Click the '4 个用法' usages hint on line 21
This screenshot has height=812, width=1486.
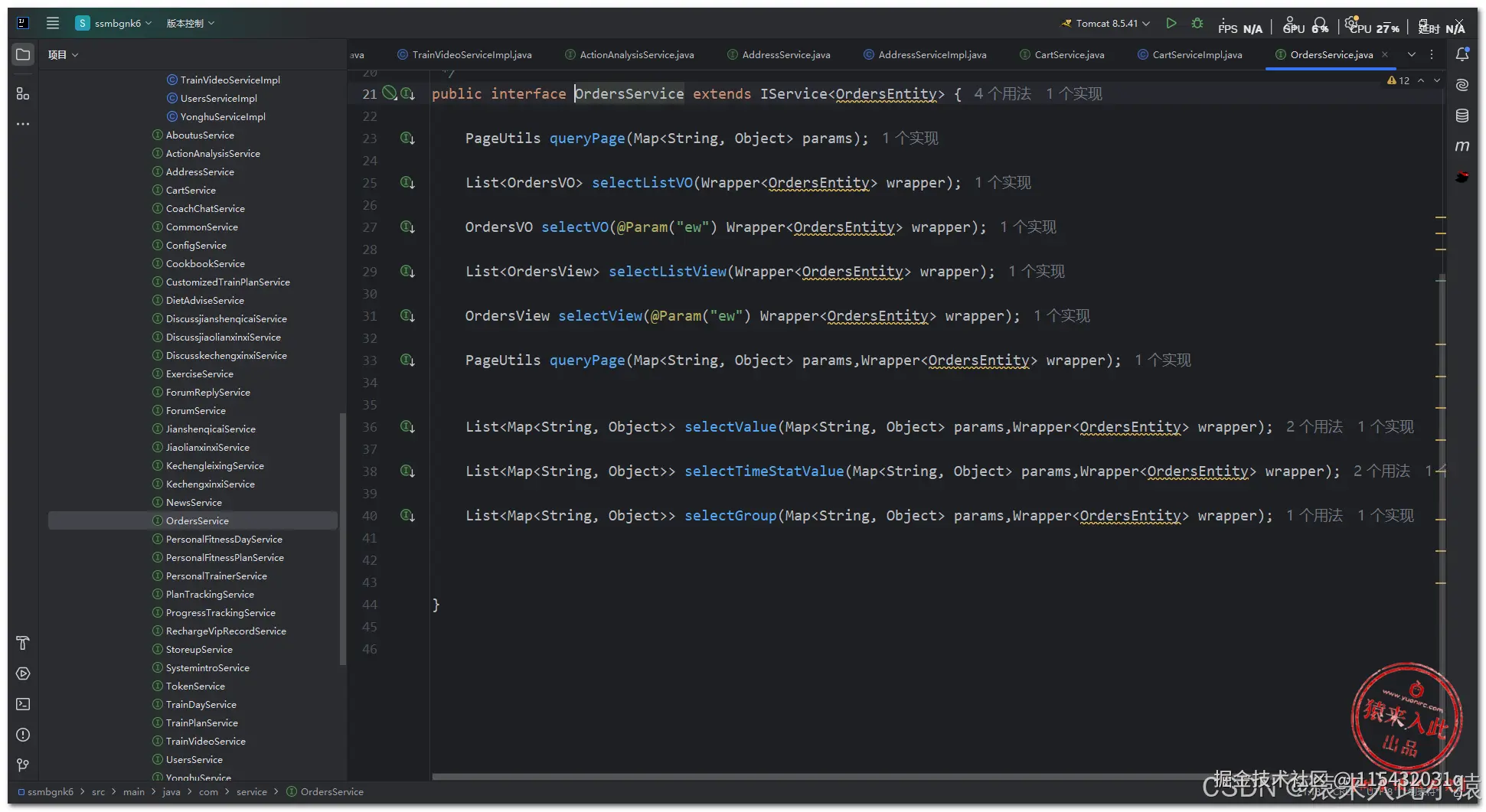coord(1002,93)
